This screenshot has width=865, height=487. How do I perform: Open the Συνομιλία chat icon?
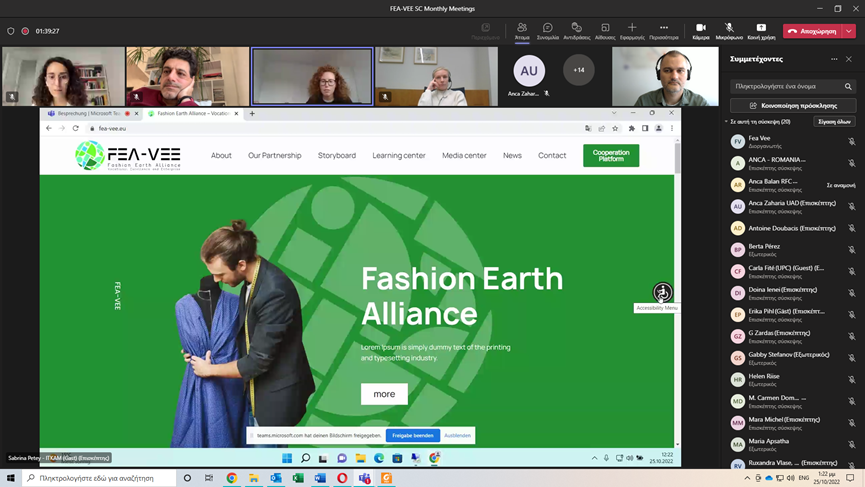click(547, 28)
